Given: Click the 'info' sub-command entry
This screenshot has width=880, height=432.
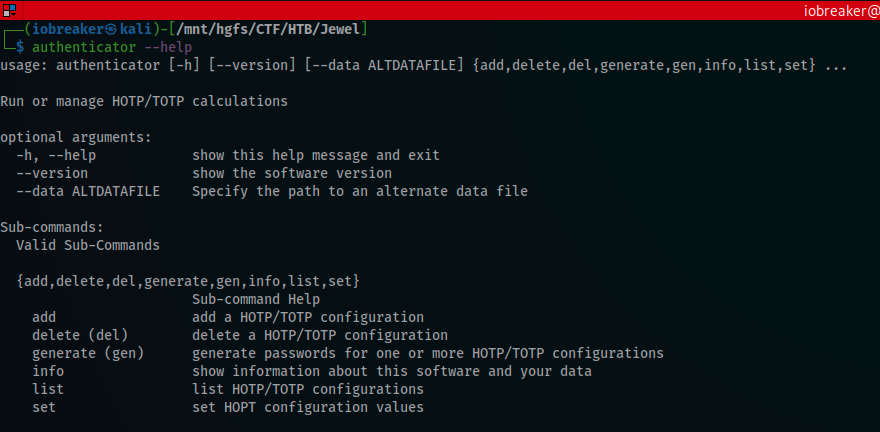Looking at the screenshot, I should point(48,371).
